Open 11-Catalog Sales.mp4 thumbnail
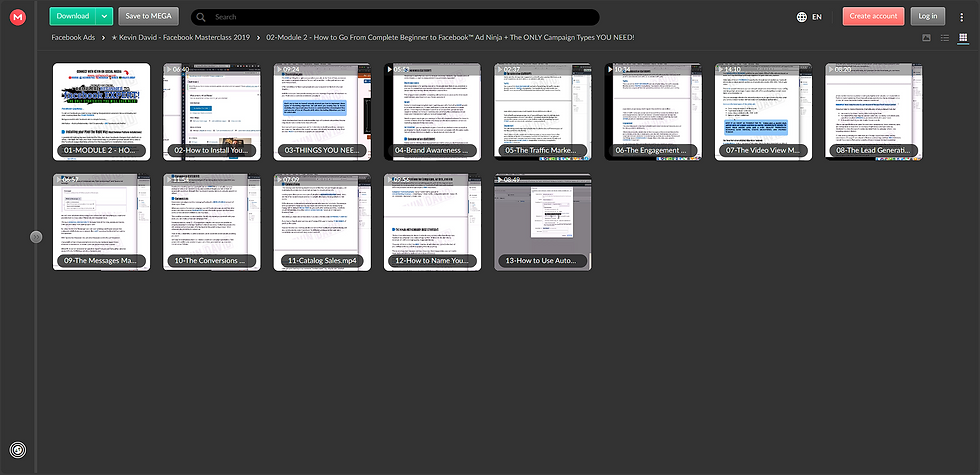The width and height of the screenshot is (980, 475). click(x=322, y=222)
